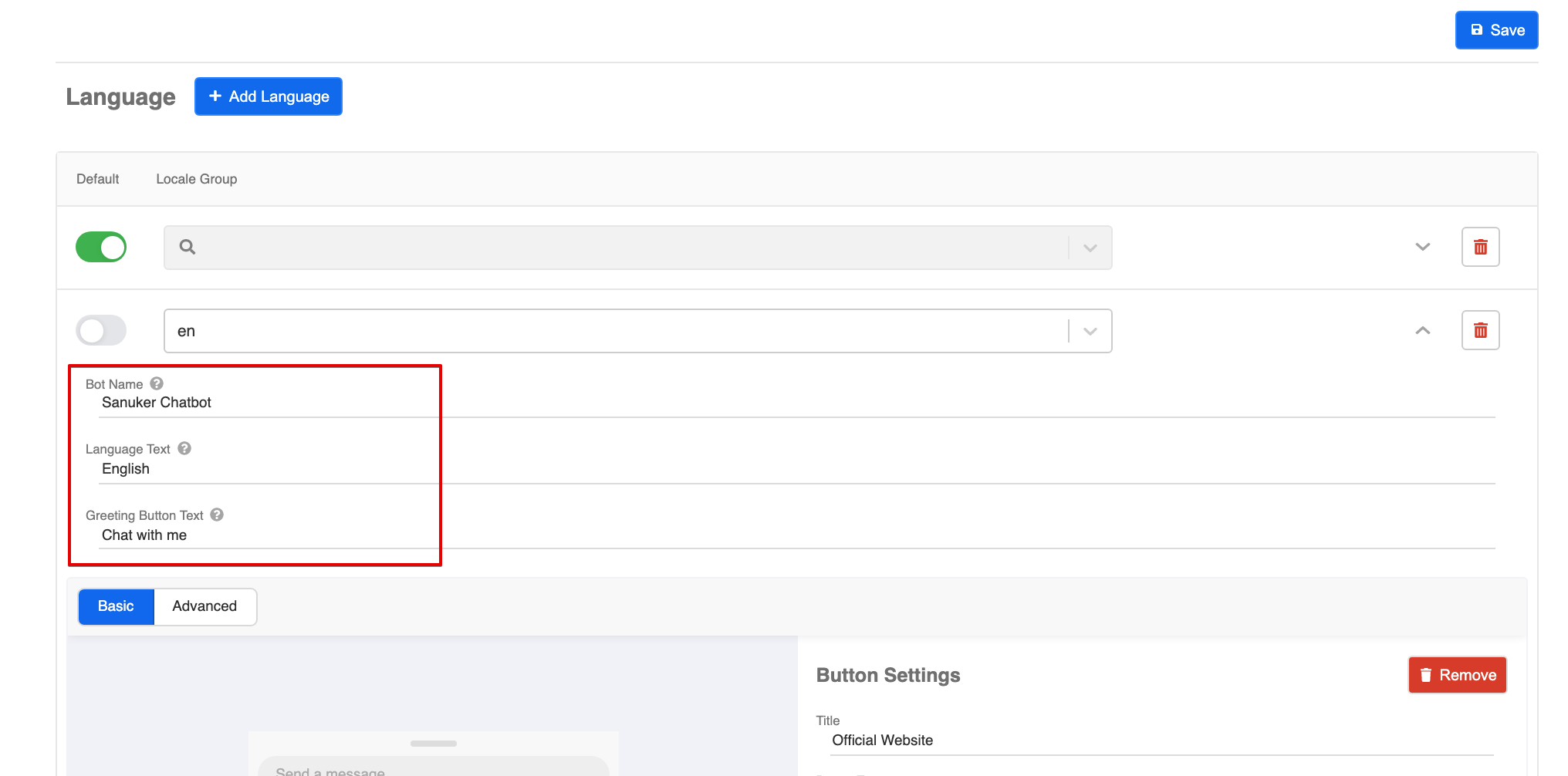Switch to the Locale Group tab
The height and width of the screenshot is (776, 1568).
pos(197,178)
